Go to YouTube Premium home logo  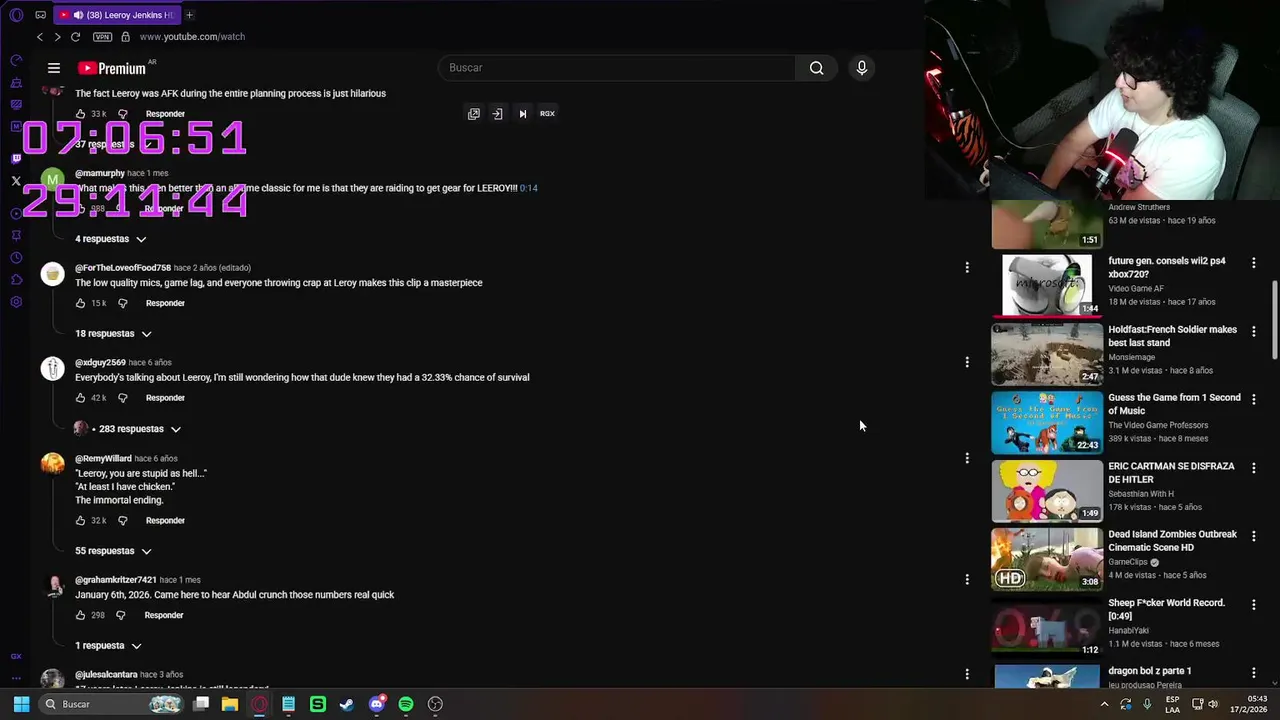112,68
